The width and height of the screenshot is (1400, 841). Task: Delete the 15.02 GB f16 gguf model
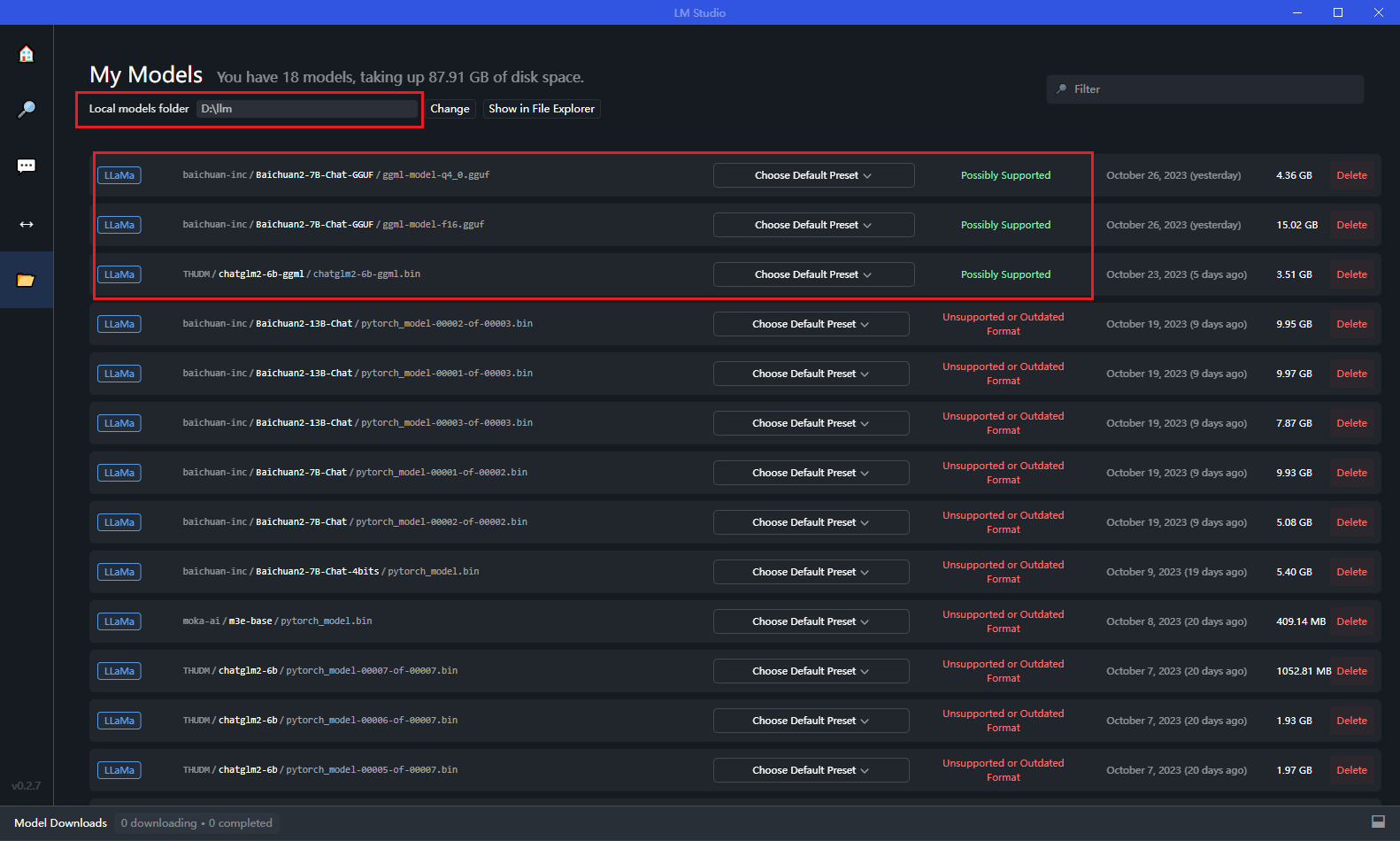[x=1351, y=225]
